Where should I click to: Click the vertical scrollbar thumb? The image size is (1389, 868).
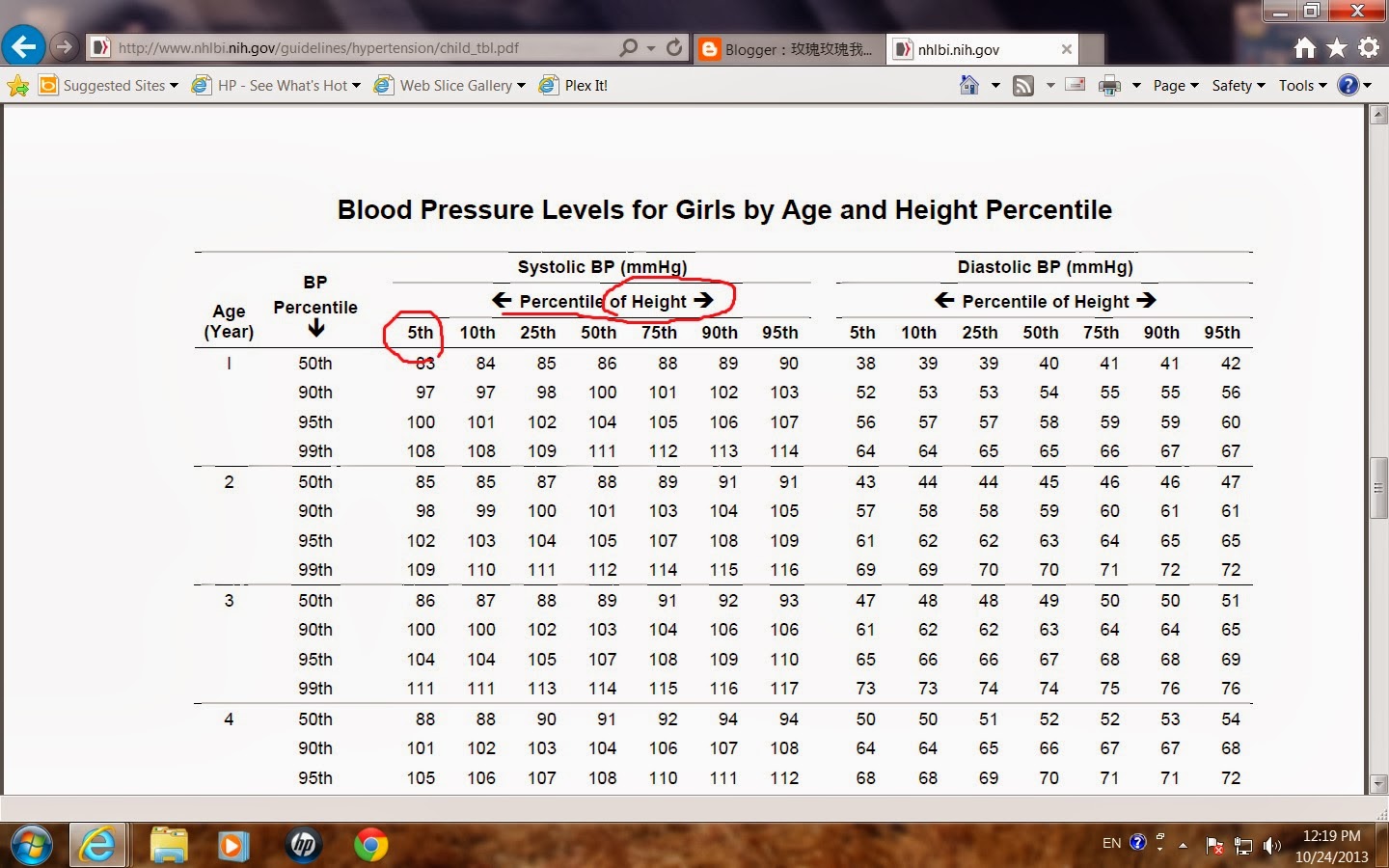pyautogui.click(x=1378, y=489)
